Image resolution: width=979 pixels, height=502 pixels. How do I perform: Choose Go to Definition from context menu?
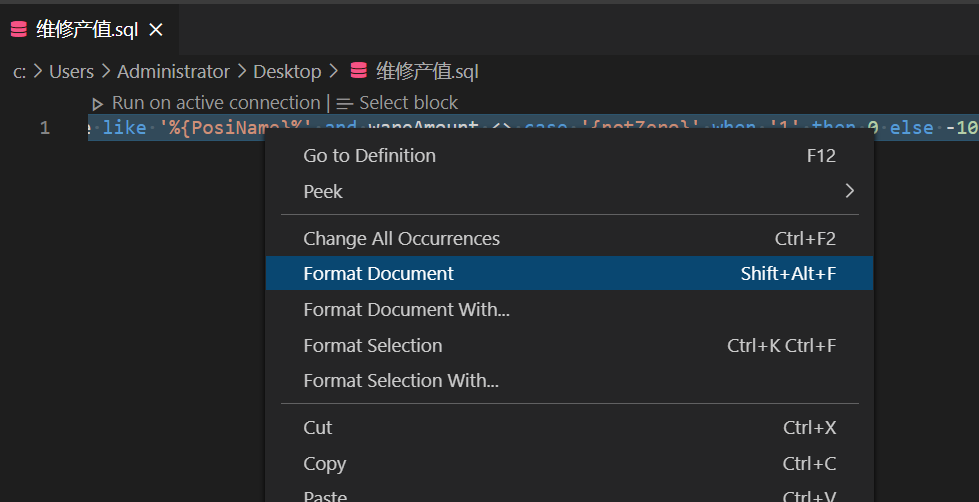(569, 155)
